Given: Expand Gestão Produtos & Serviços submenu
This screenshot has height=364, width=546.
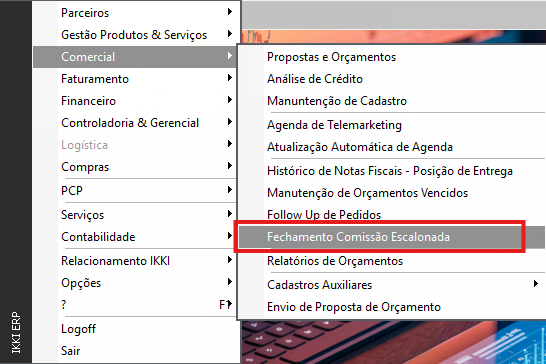Looking at the screenshot, I should pos(134,34).
